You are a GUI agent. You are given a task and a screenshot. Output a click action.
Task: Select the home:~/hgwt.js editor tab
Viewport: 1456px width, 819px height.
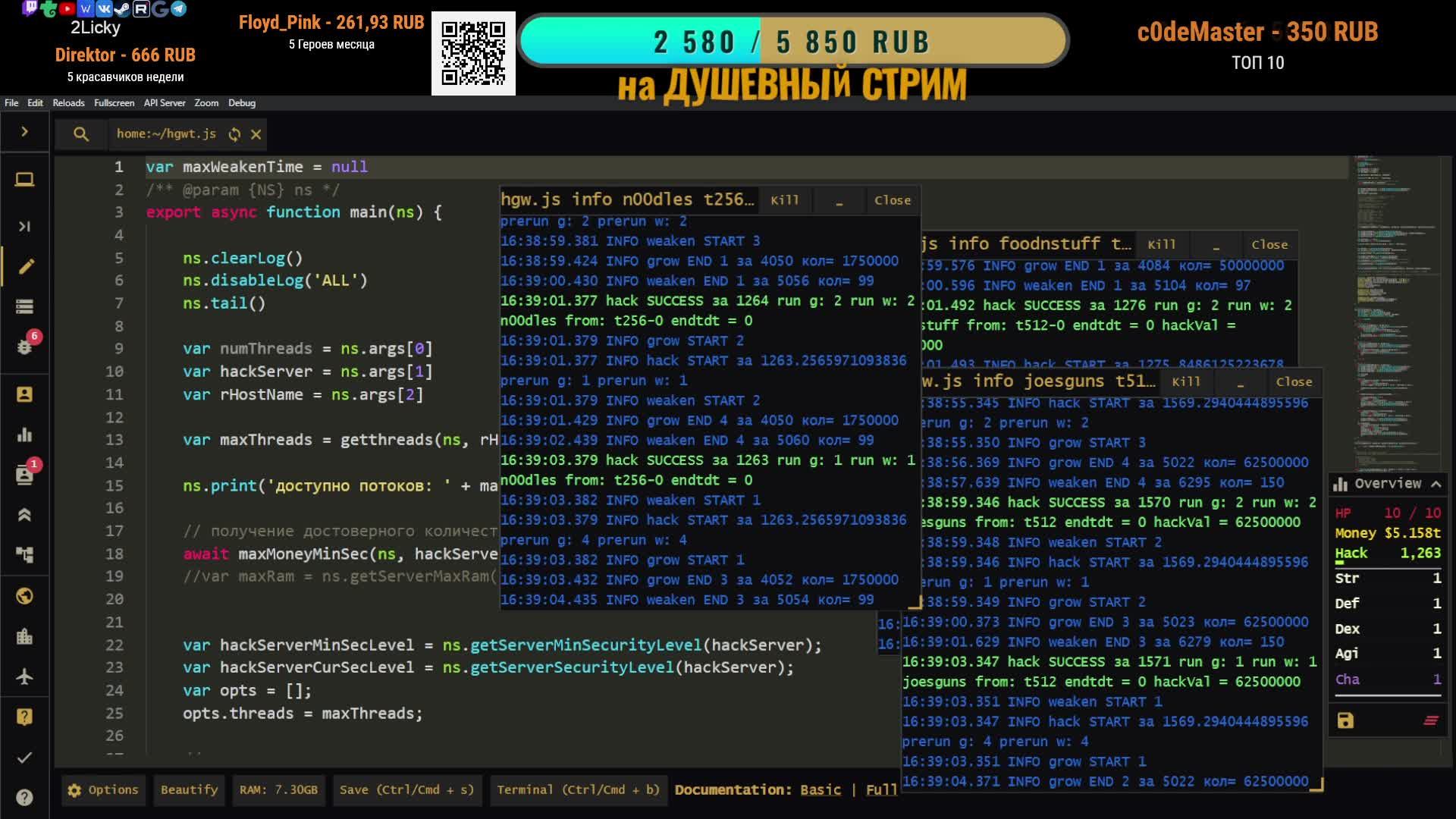point(166,134)
